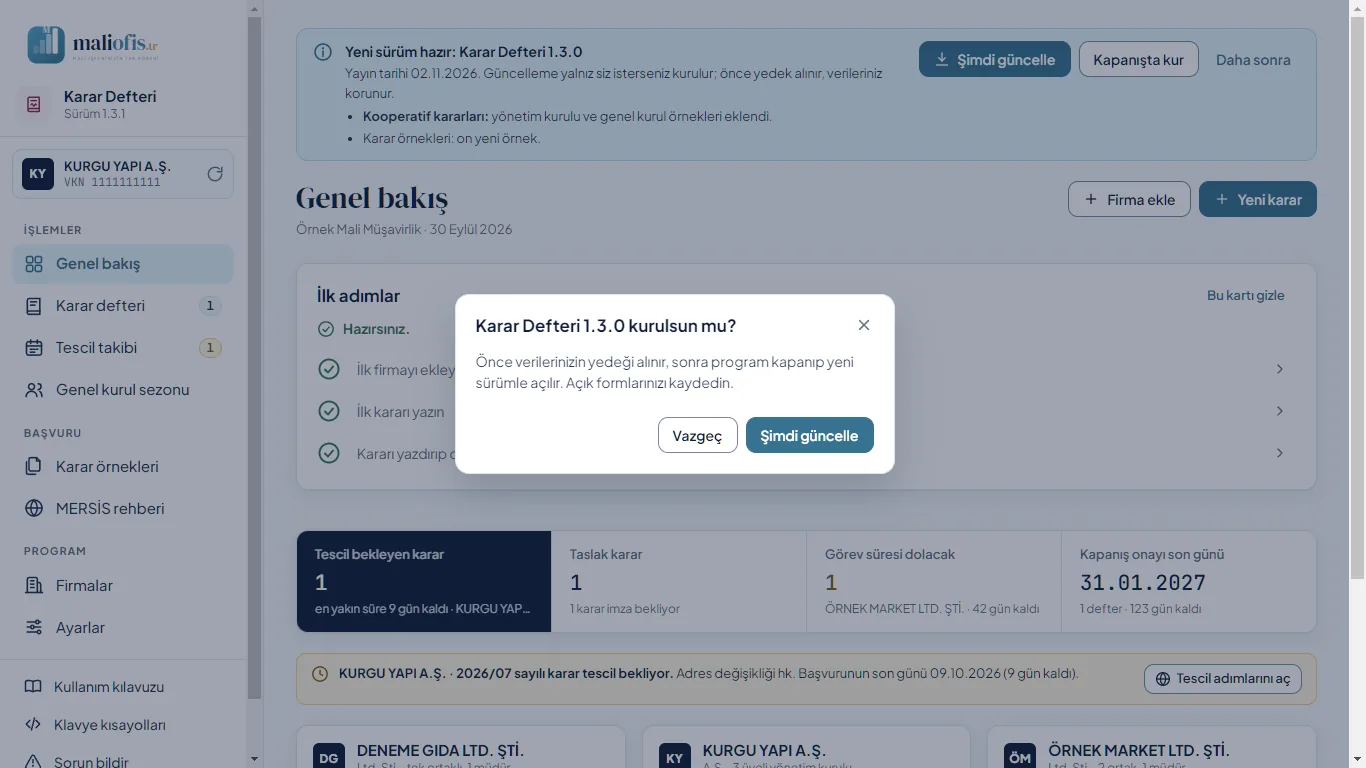Click the Ayarlar sliders icon
This screenshot has width=1366, height=768.
tap(34, 628)
